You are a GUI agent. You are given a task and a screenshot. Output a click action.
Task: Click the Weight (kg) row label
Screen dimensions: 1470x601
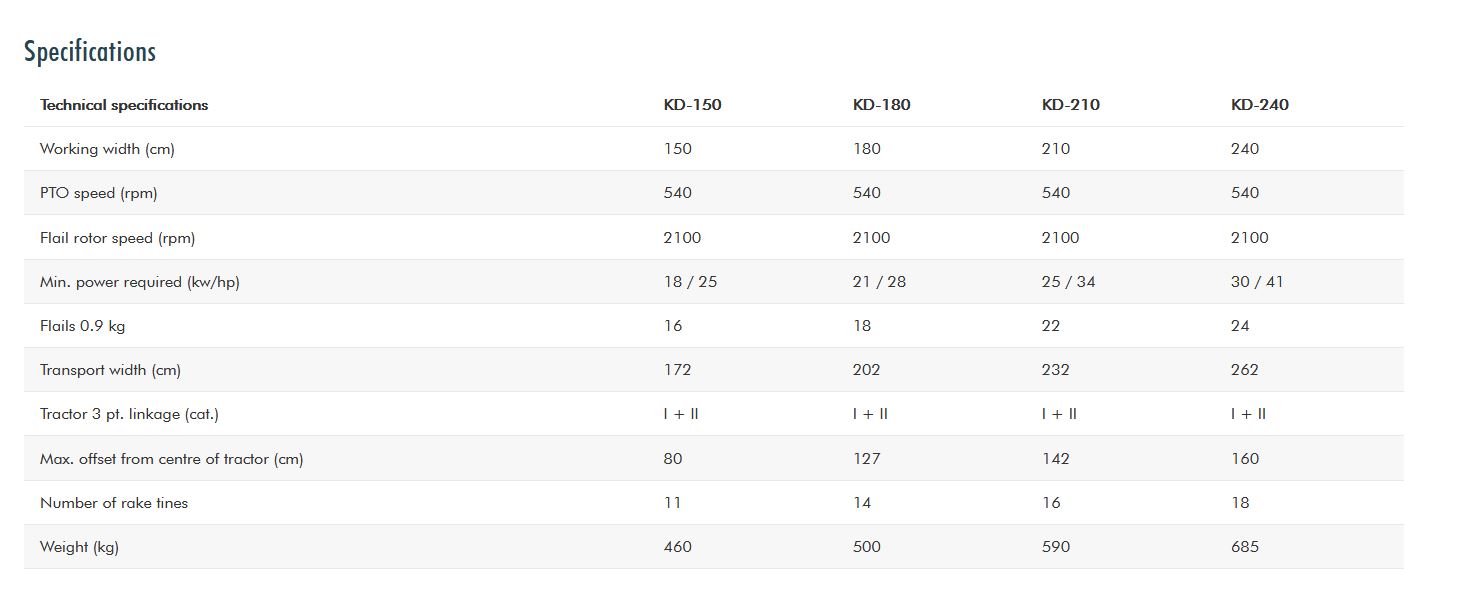pos(79,547)
